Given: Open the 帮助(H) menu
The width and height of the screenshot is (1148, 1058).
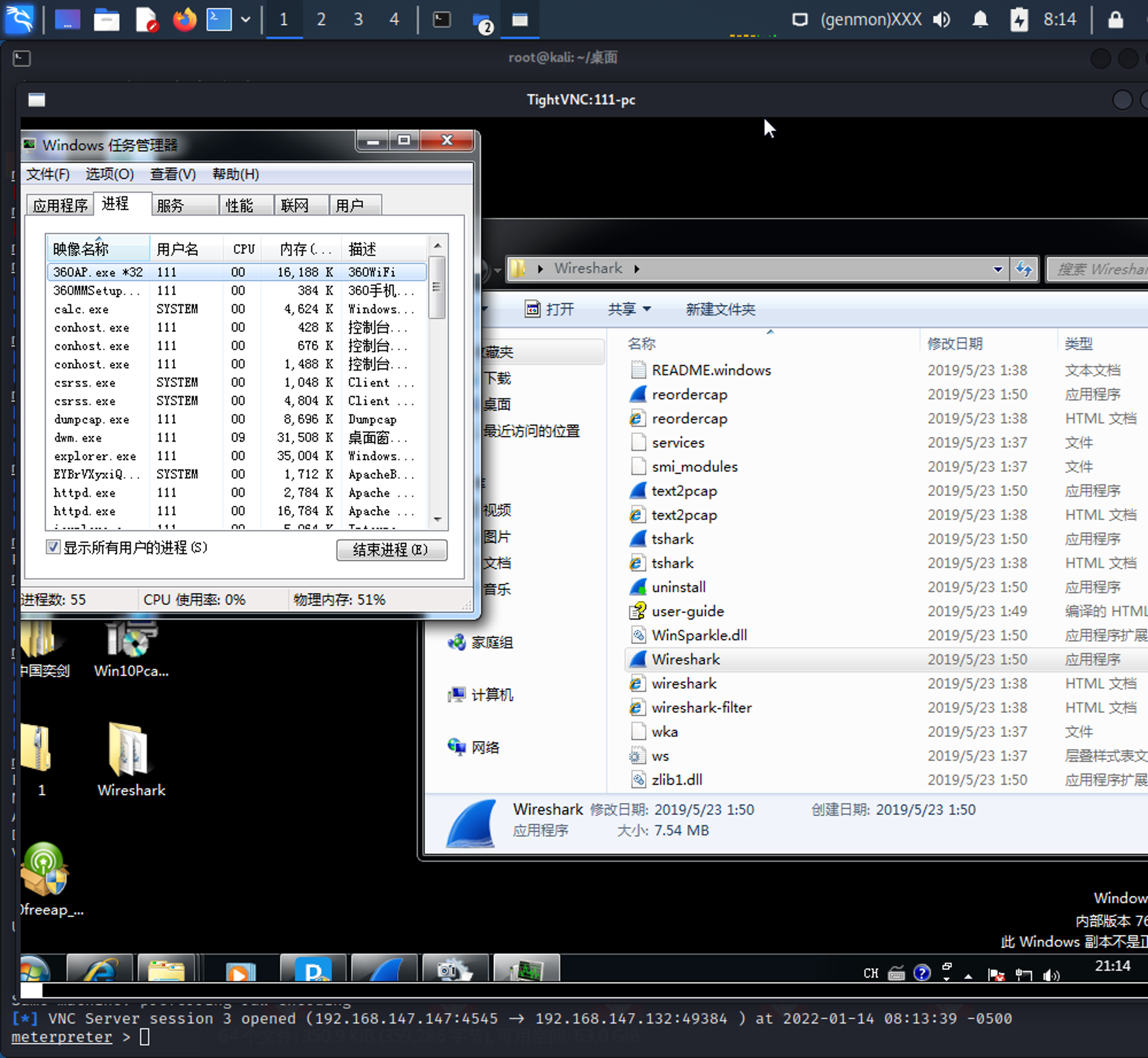Looking at the screenshot, I should 235,174.
